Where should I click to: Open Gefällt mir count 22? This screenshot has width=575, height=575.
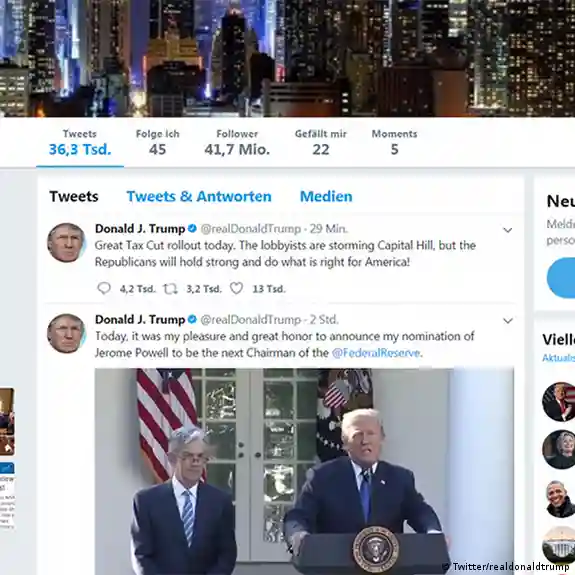(x=321, y=143)
